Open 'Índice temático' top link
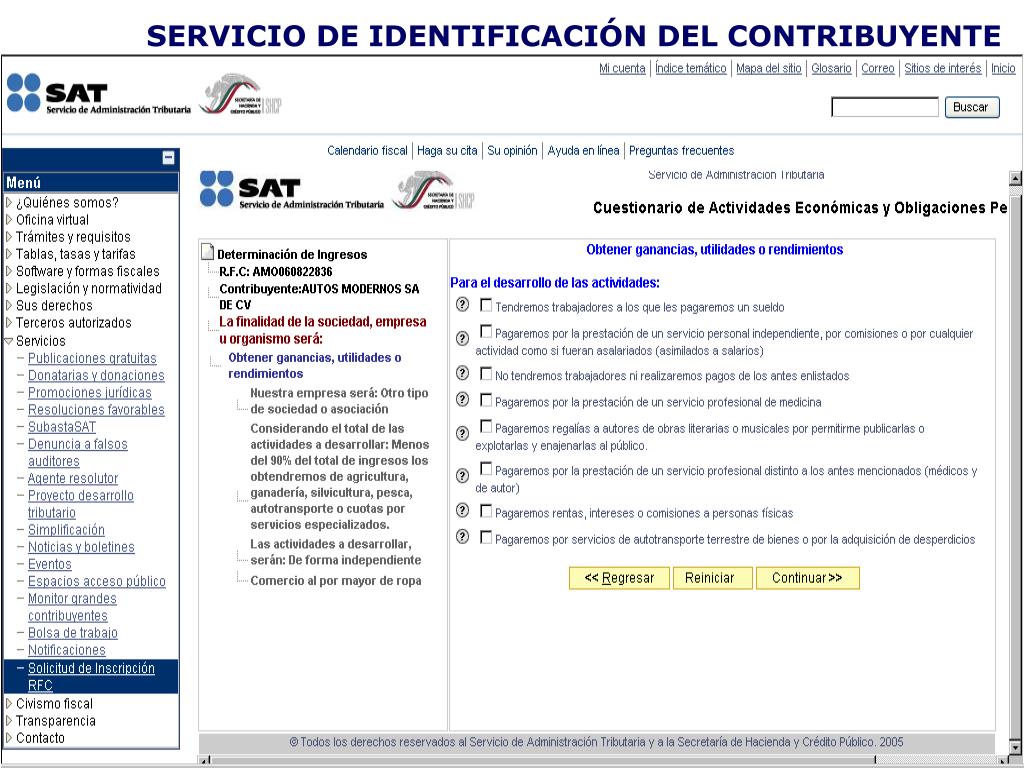The width and height of the screenshot is (1024, 768). click(x=691, y=68)
